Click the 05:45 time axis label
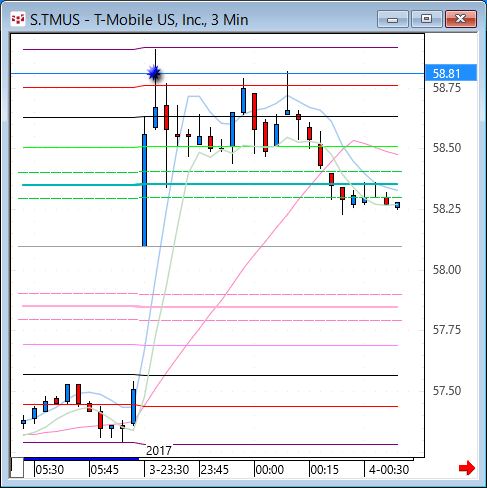Screen dimensions: 487x488 (x=104, y=470)
